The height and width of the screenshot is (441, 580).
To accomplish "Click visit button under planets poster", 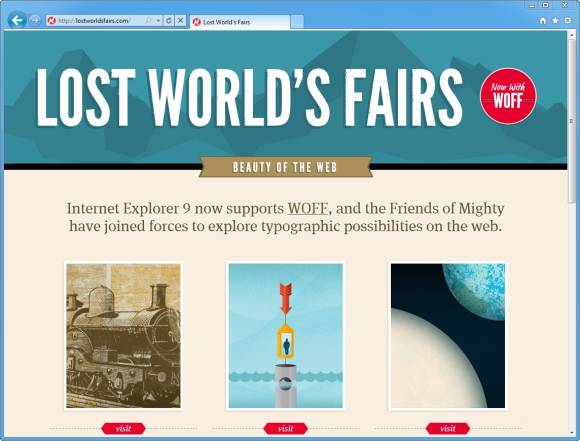I will (x=448, y=428).
